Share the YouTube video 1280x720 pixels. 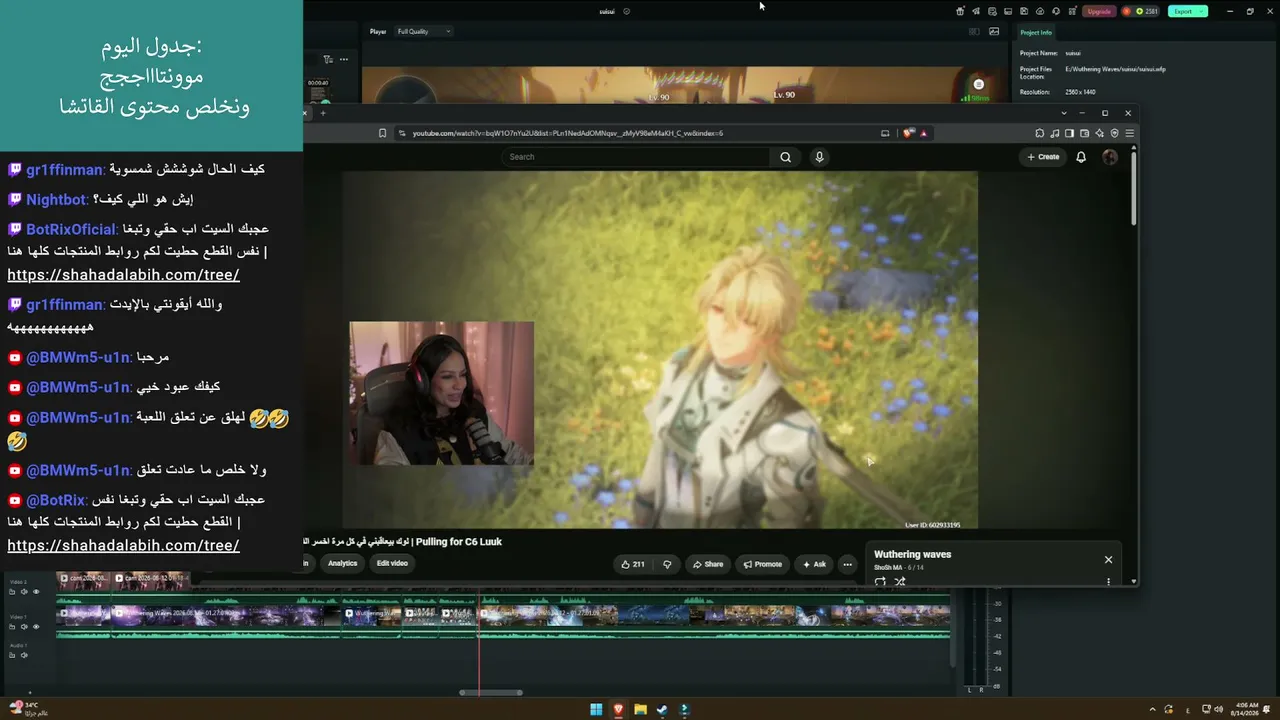pos(707,564)
